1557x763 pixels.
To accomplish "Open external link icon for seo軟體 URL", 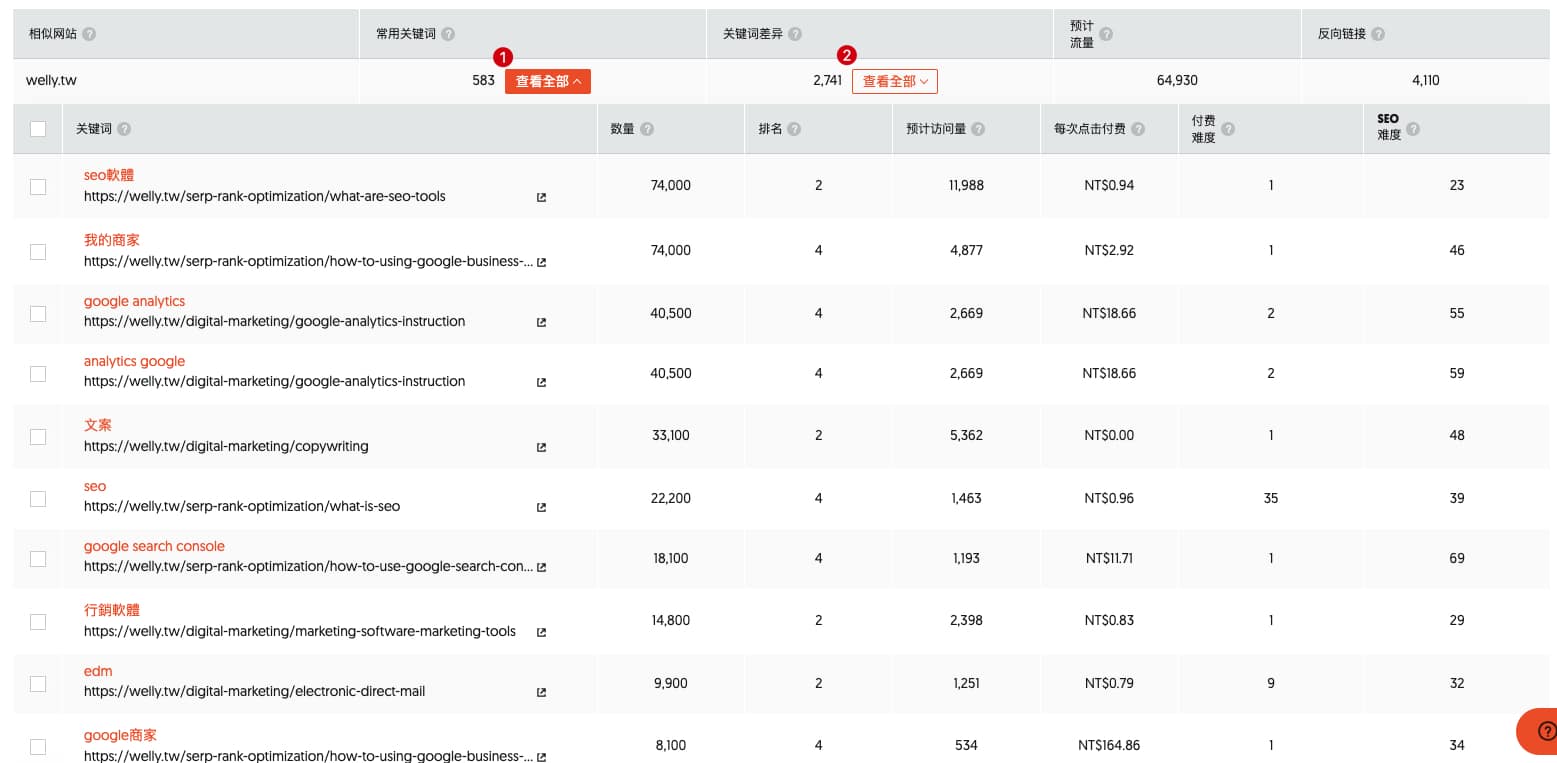I will click(541, 197).
